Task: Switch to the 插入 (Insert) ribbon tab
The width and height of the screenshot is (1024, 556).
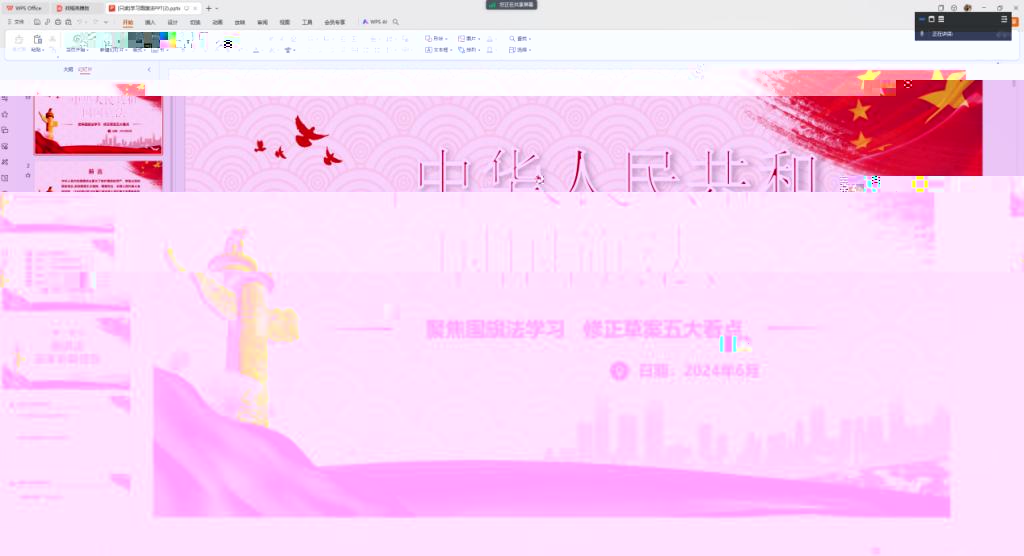Action: click(x=150, y=21)
